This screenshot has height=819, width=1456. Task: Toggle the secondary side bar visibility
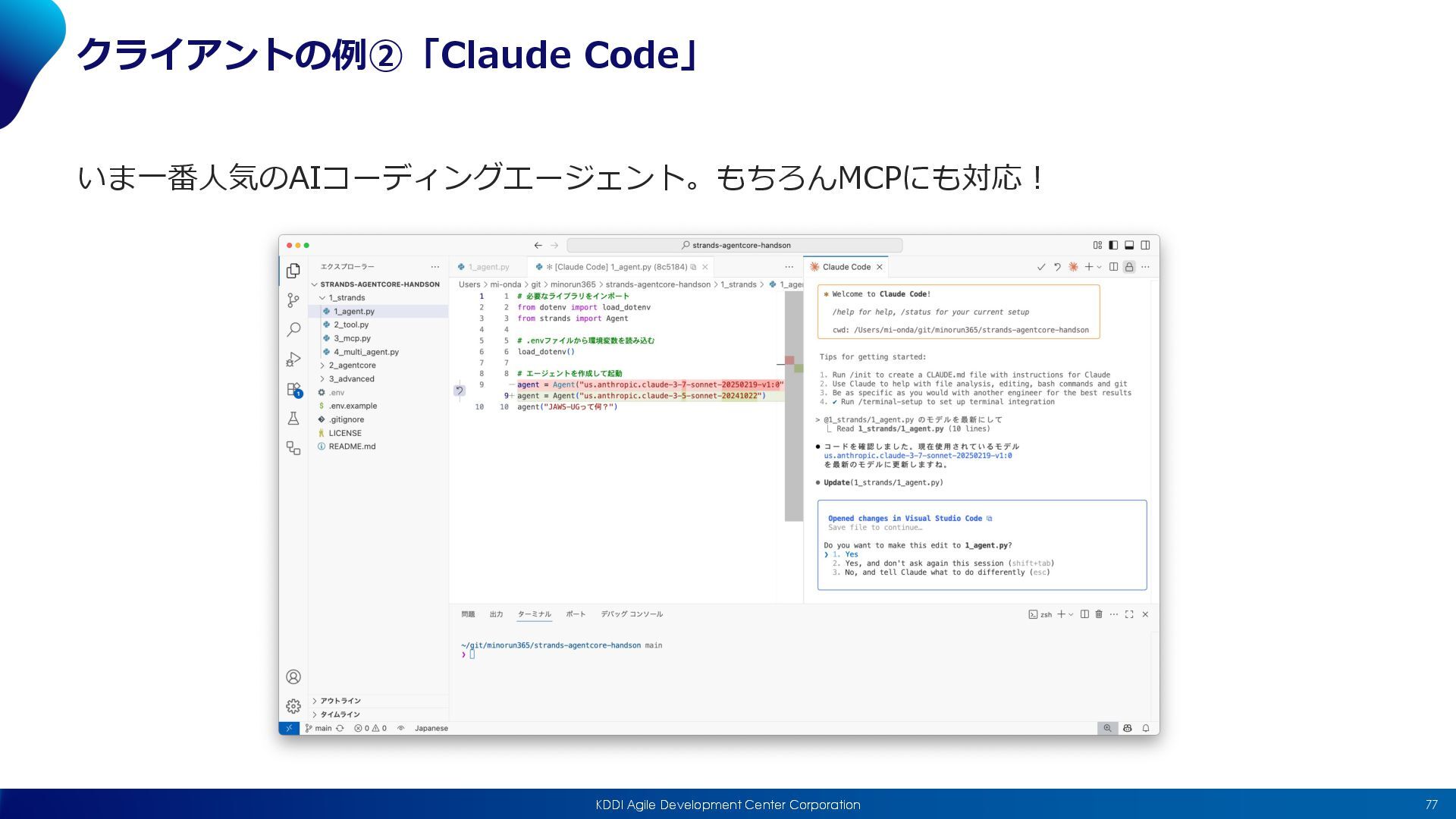click(1145, 245)
